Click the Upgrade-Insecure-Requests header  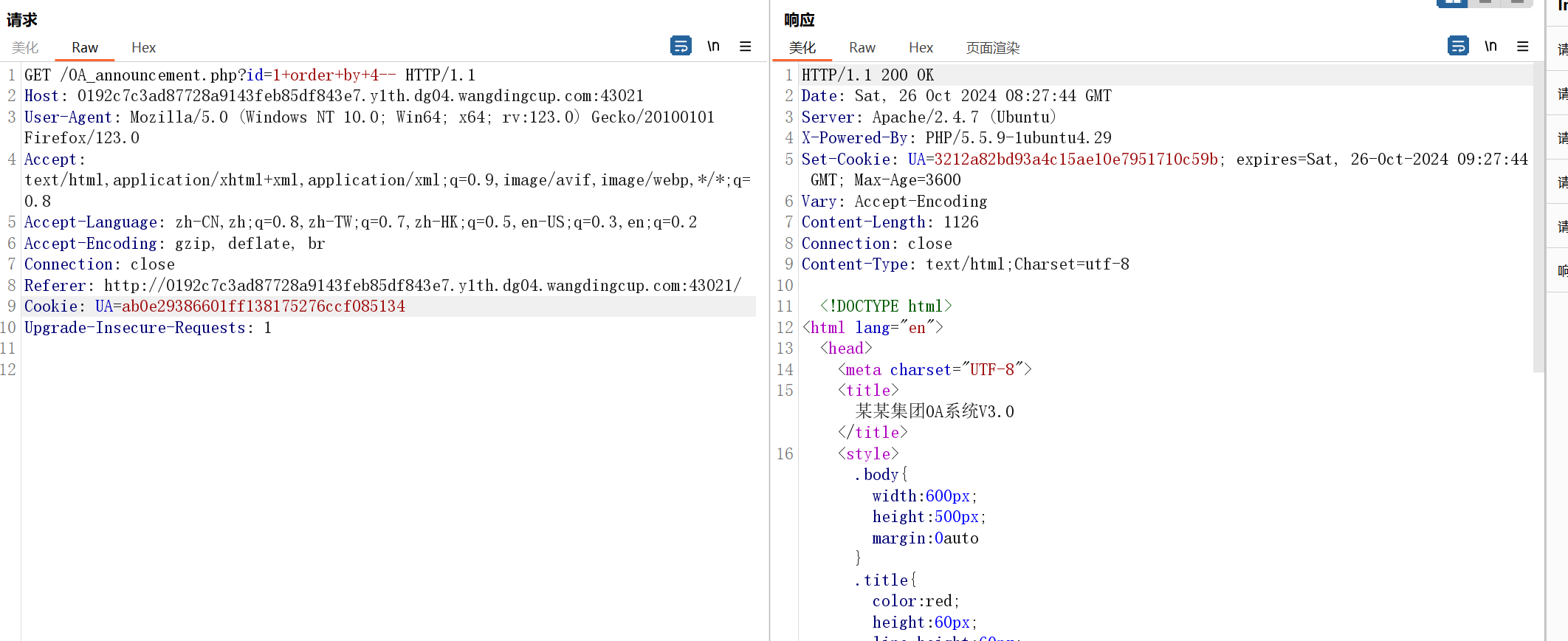point(148,328)
